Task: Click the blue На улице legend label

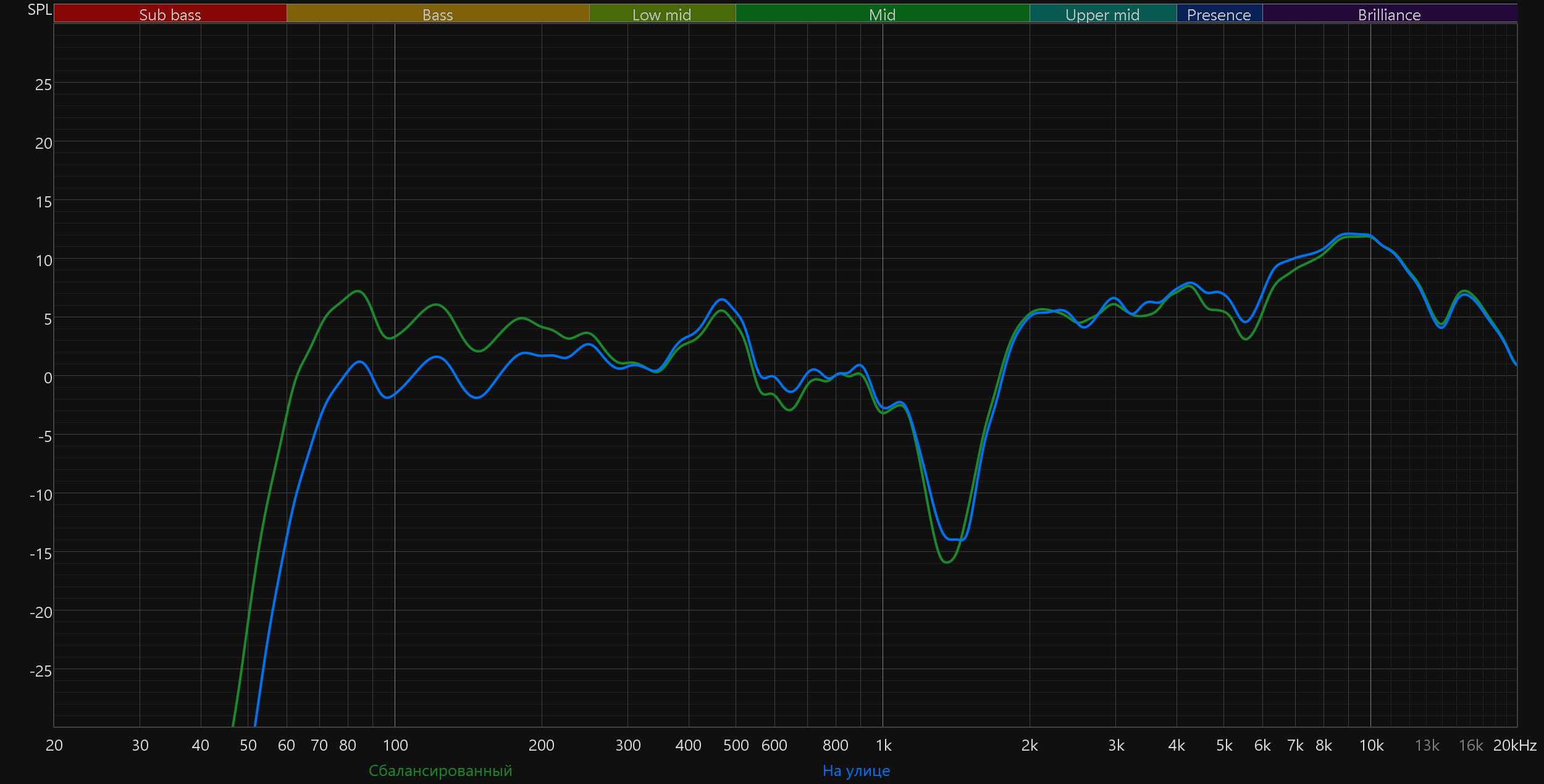Action: pyautogui.click(x=856, y=770)
